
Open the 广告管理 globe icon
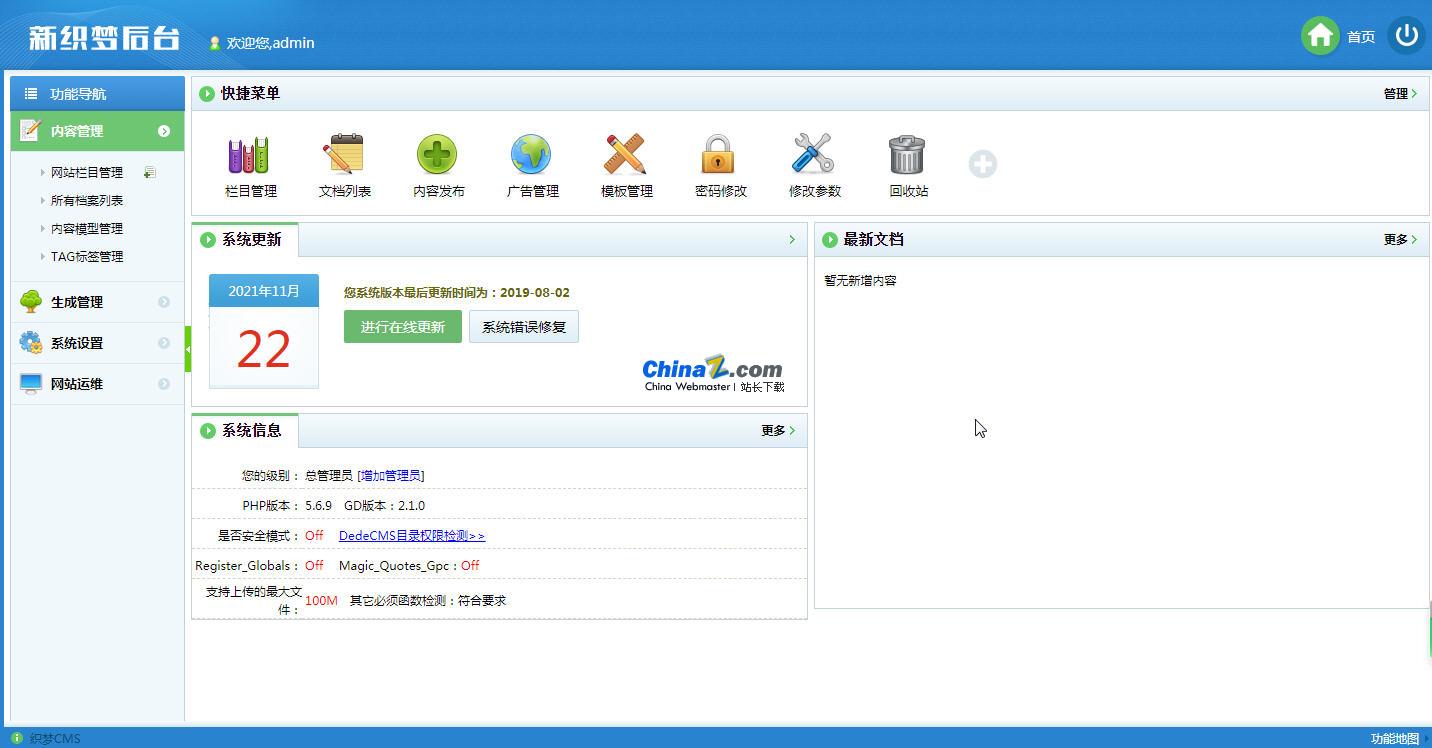531,155
